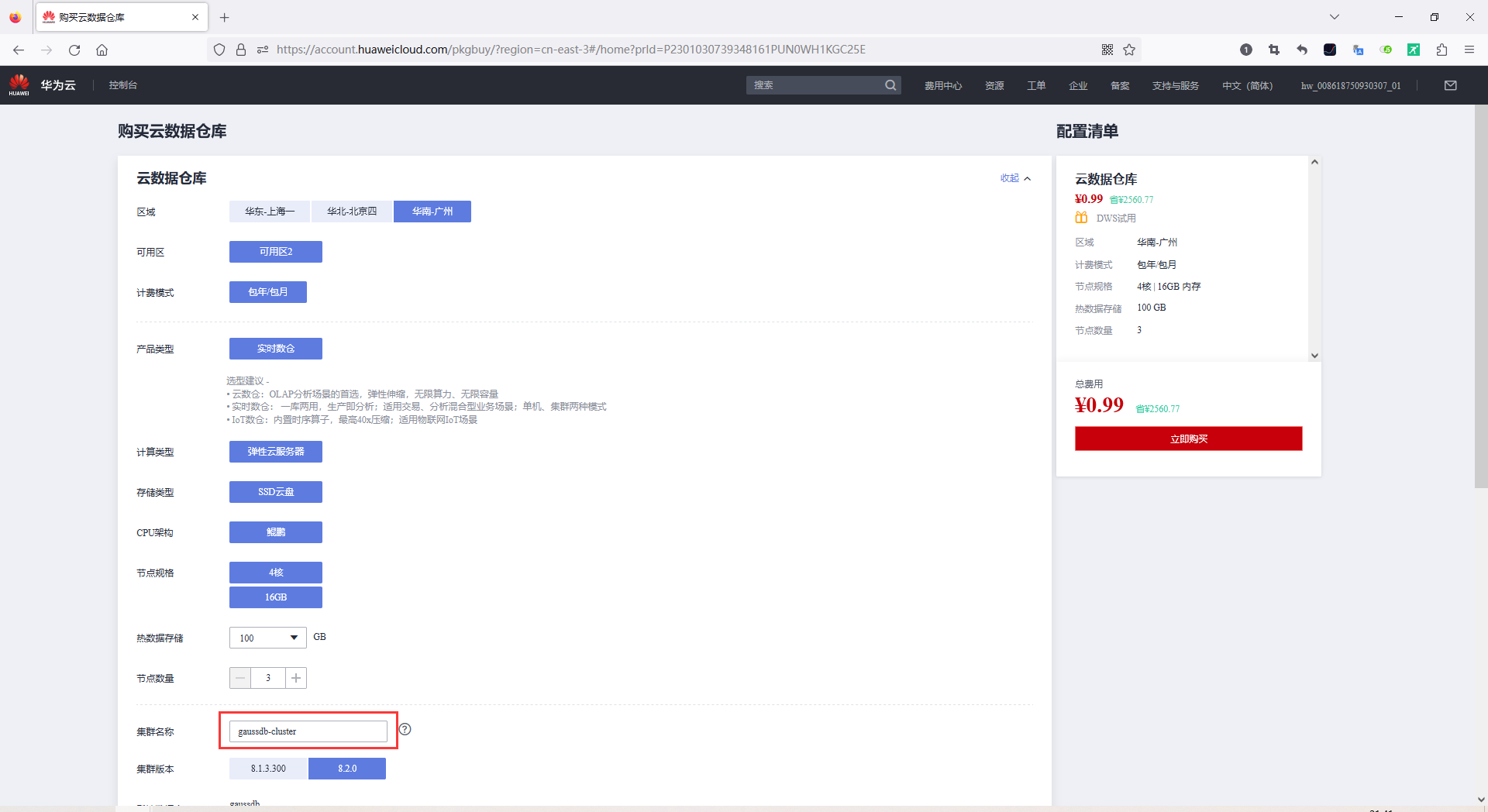Viewport: 1488px width, 812px height.
Task: Open the account menu hw_008618750930307_01
Action: coord(1351,85)
